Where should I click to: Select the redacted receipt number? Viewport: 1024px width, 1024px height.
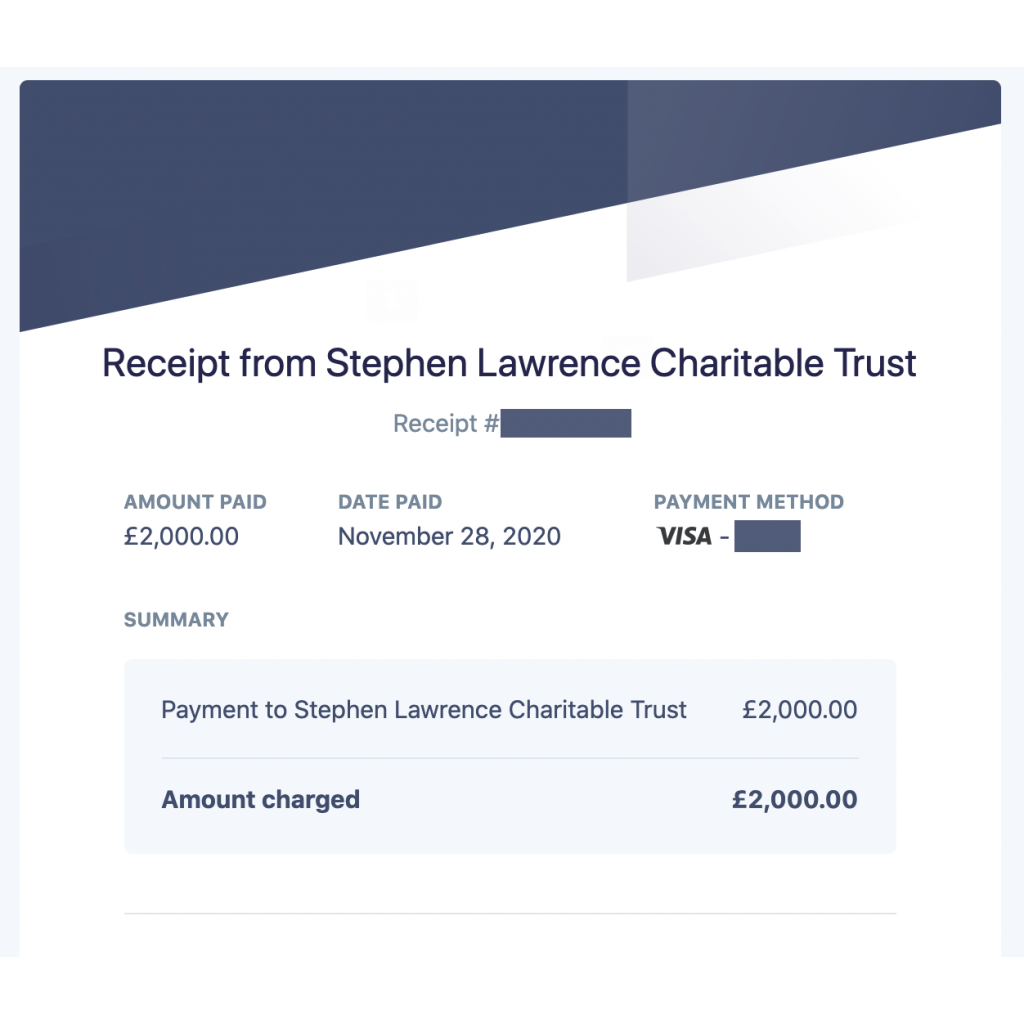tap(566, 423)
